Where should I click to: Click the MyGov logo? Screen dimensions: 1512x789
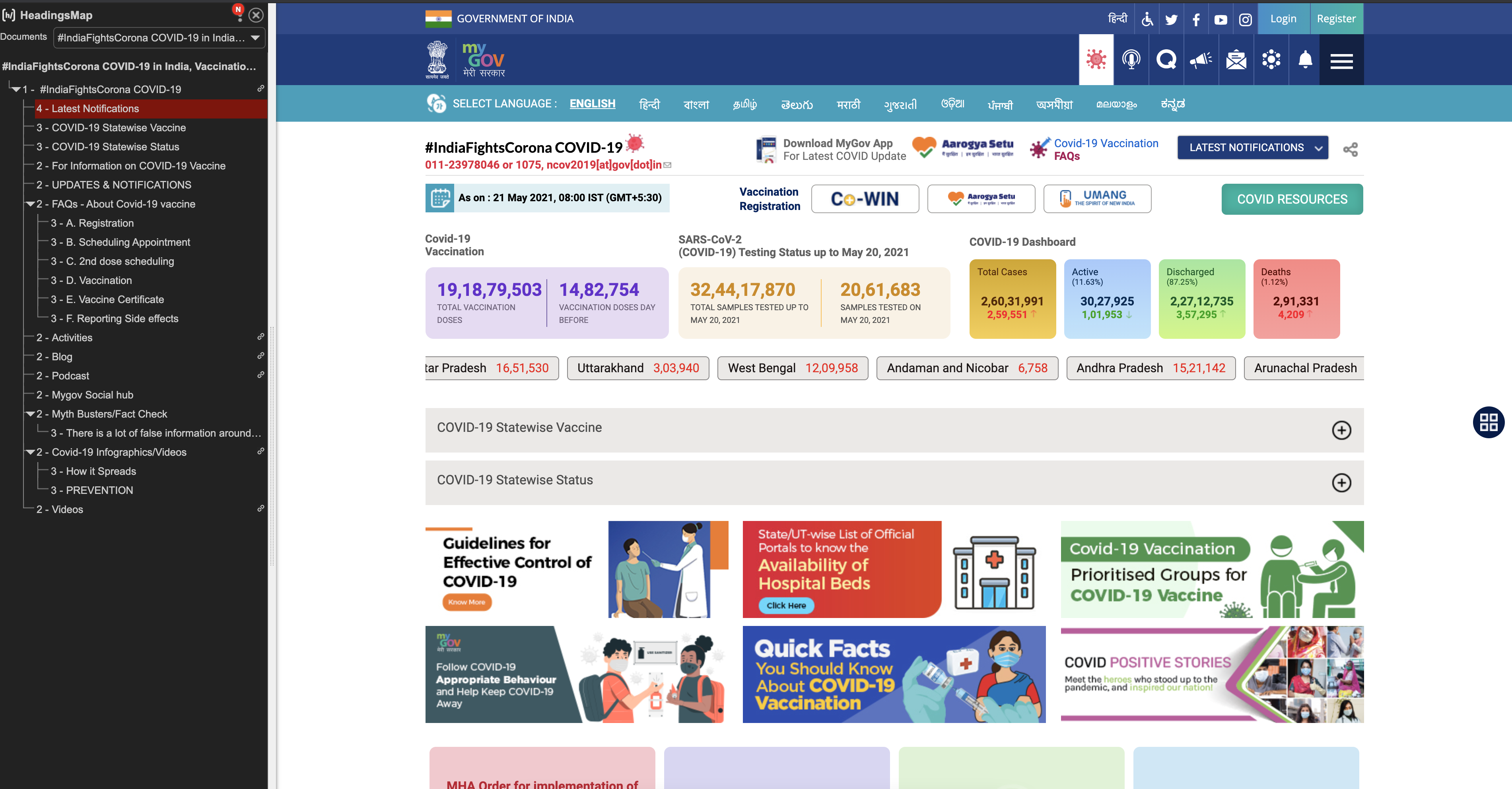pyautogui.click(x=483, y=59)
